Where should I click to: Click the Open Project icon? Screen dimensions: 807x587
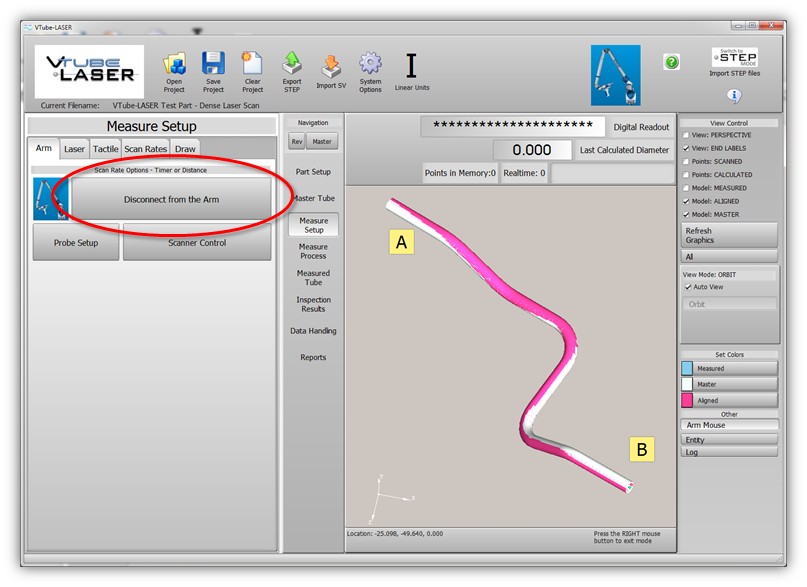coord(174,65)
